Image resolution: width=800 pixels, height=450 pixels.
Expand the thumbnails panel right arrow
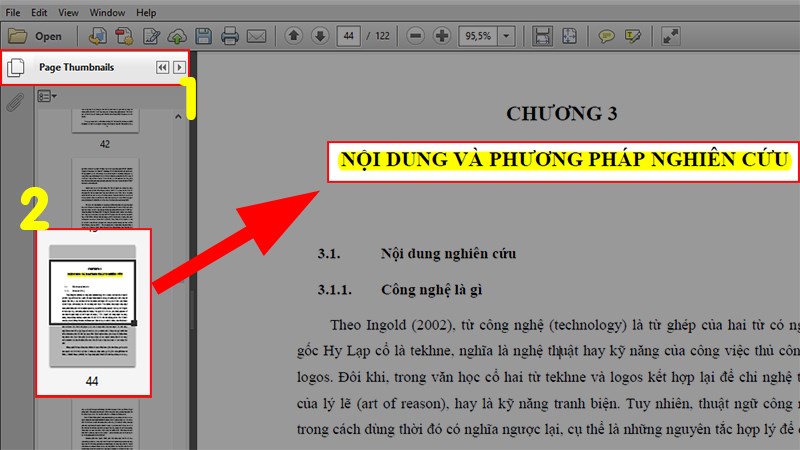179,67
